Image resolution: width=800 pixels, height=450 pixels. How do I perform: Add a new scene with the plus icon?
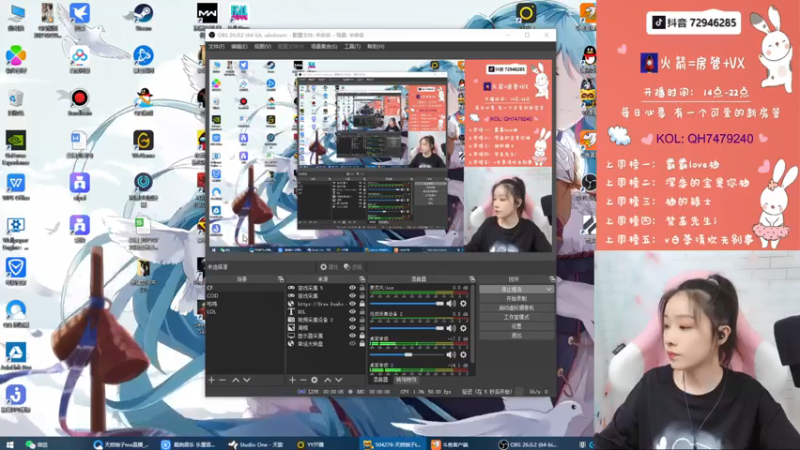point(212,380)
